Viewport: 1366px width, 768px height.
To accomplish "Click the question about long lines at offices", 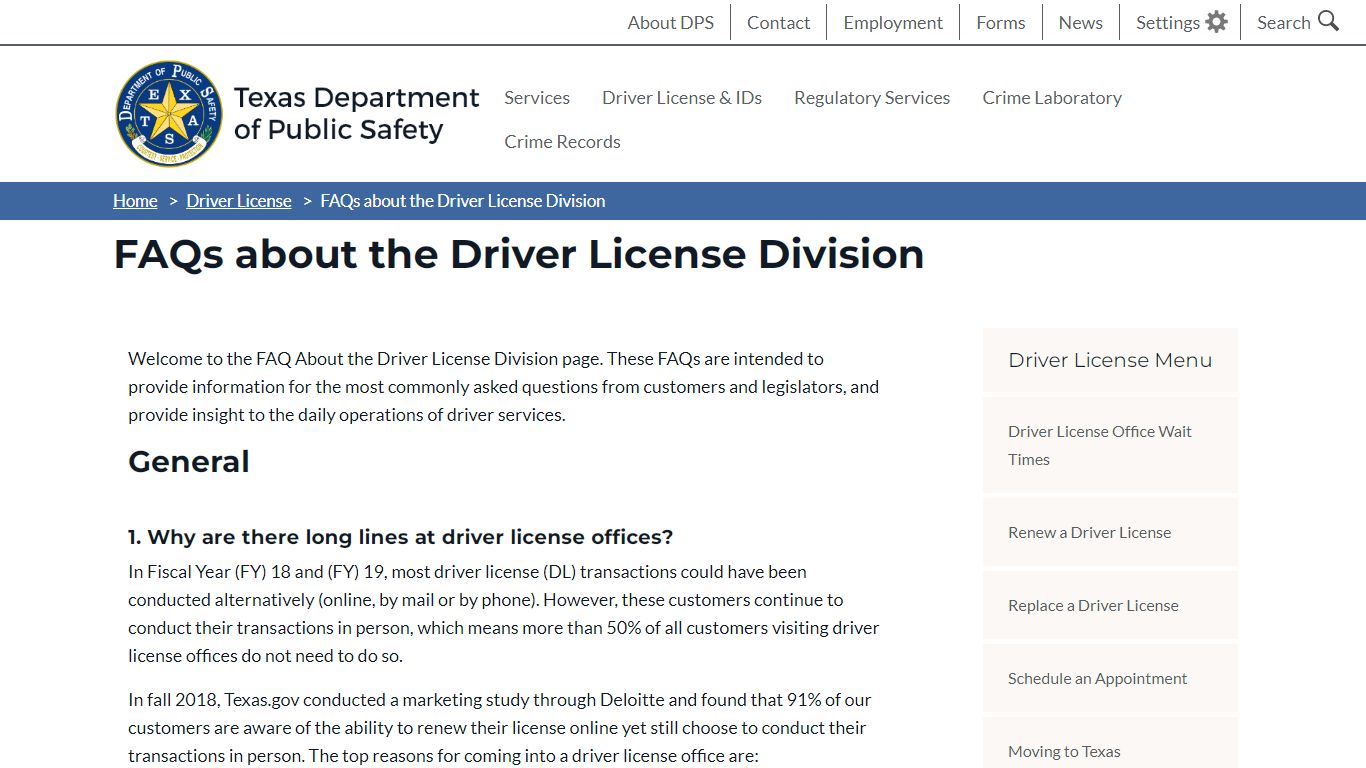I will (401, 537).
